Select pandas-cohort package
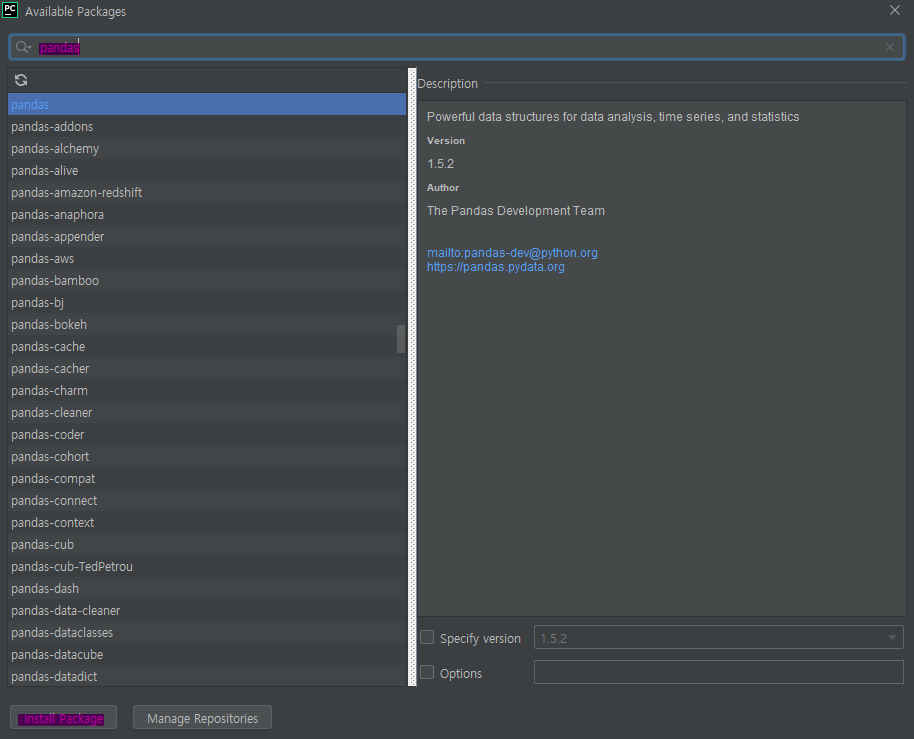Image resolution: width=914 pixels, height=739 pixels. point(207,456)
